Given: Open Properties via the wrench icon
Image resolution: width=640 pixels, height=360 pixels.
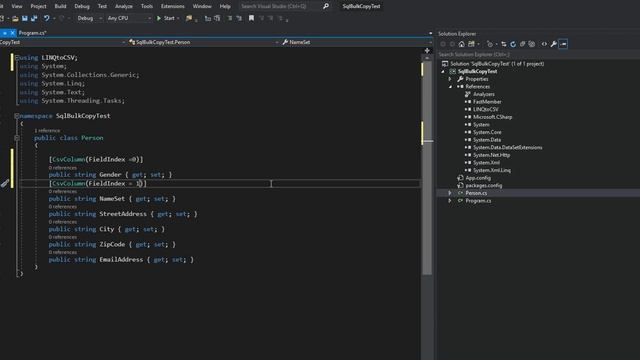Looking at the screenshot, I should tap(553, 44).
